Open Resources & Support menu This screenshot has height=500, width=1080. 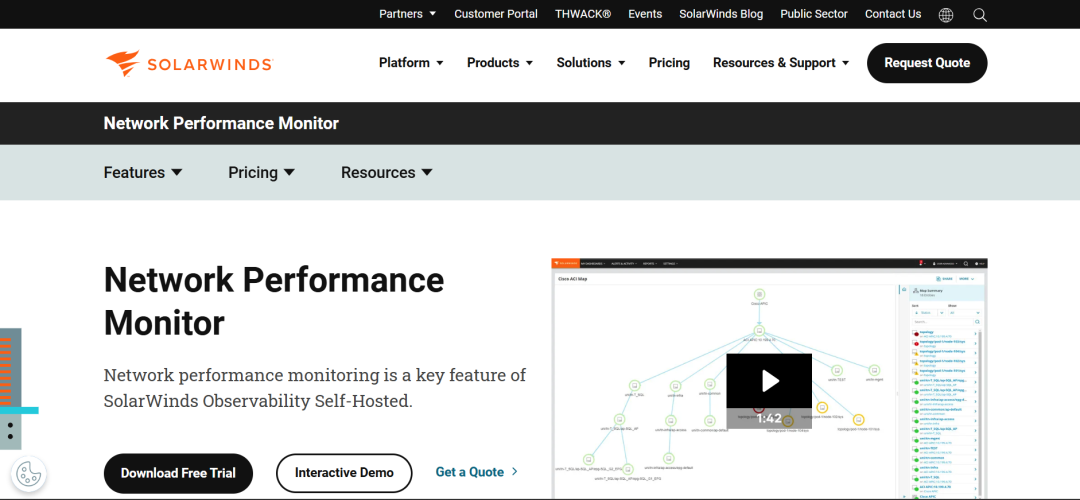[781, 63]
